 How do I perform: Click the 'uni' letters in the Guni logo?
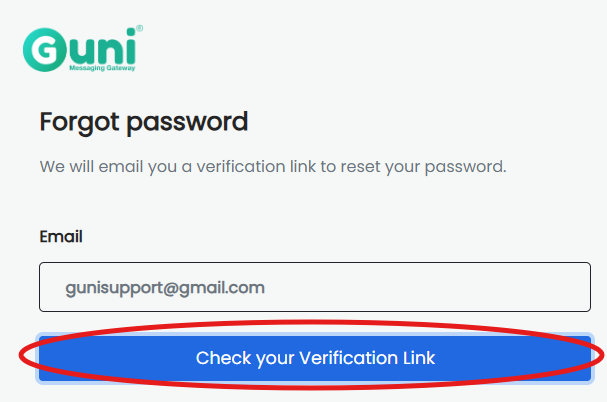(103, 46)
